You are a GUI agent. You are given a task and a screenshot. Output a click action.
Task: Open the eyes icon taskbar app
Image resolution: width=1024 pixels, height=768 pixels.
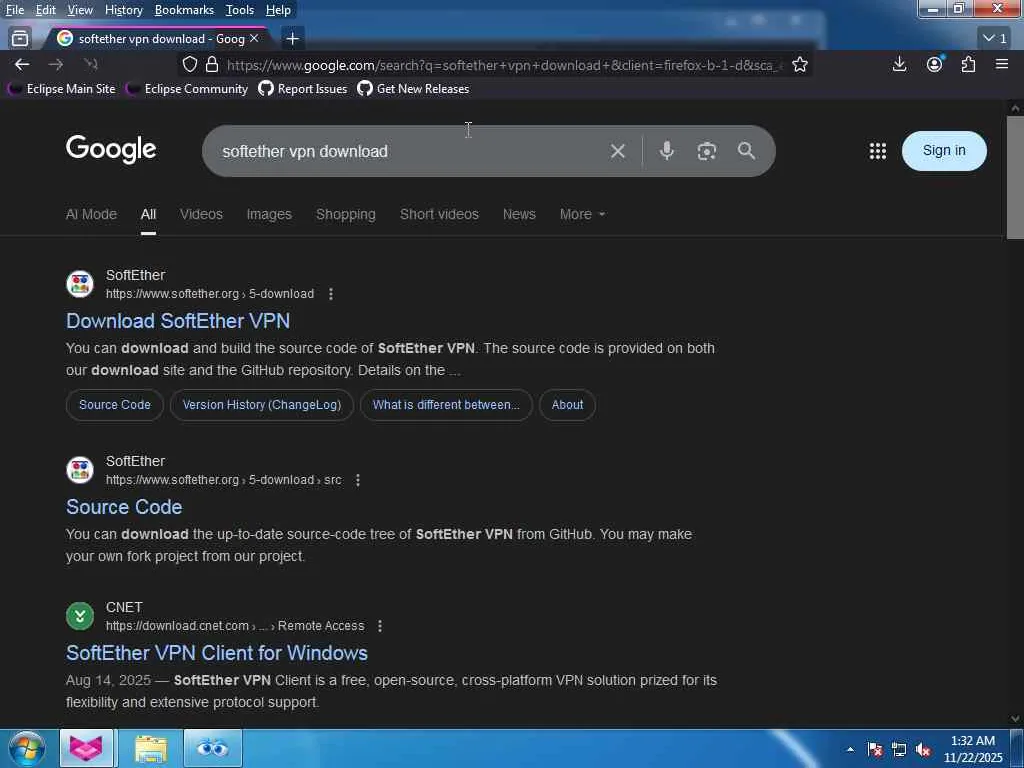point(212,748)
